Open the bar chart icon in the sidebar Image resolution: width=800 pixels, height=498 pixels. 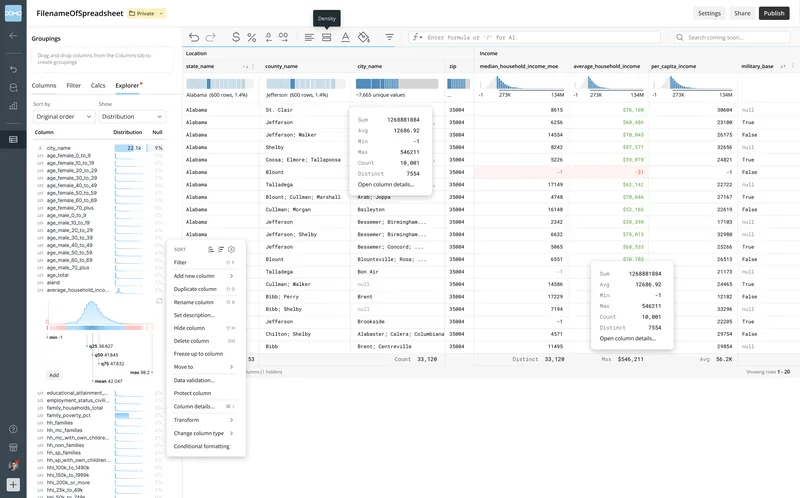click(13, 106)
